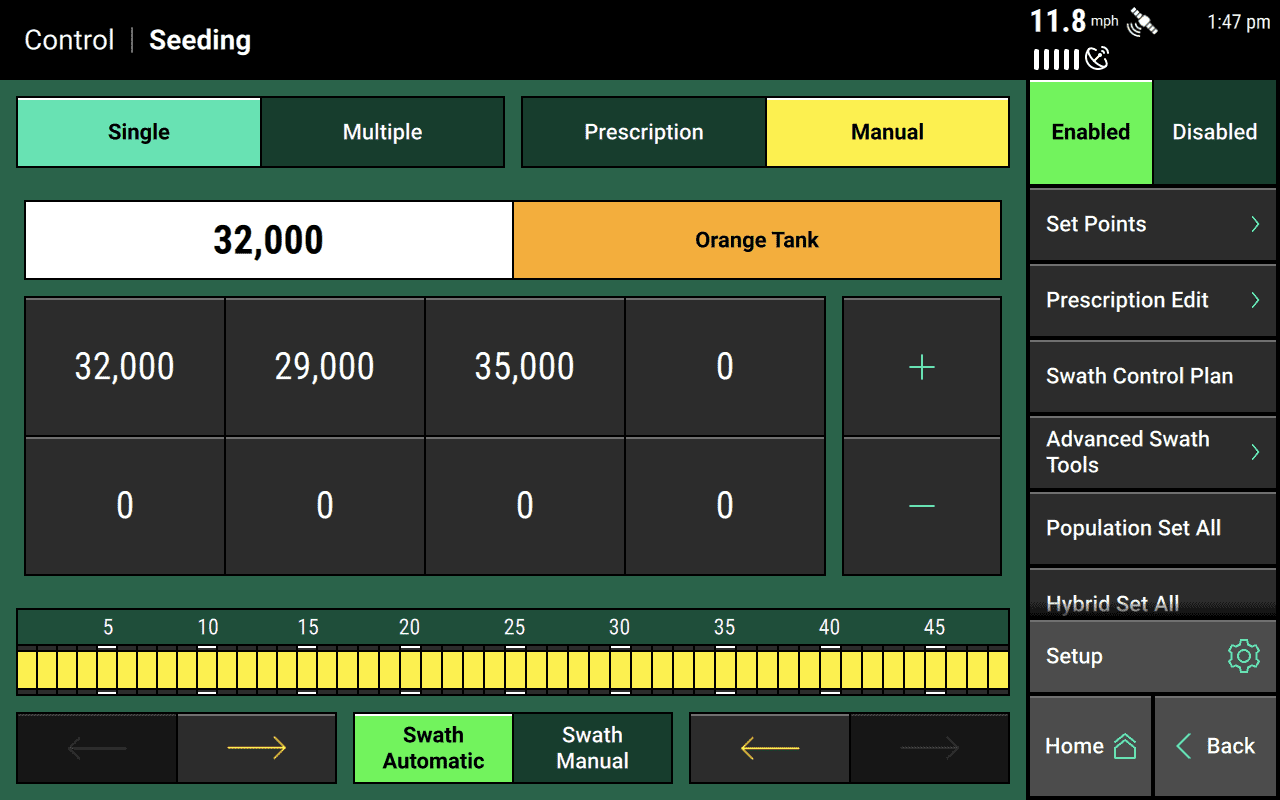Screen dimensions: 1280x800
Task: Click the plus icon to increase population
Action: click(x=921, y=367)
